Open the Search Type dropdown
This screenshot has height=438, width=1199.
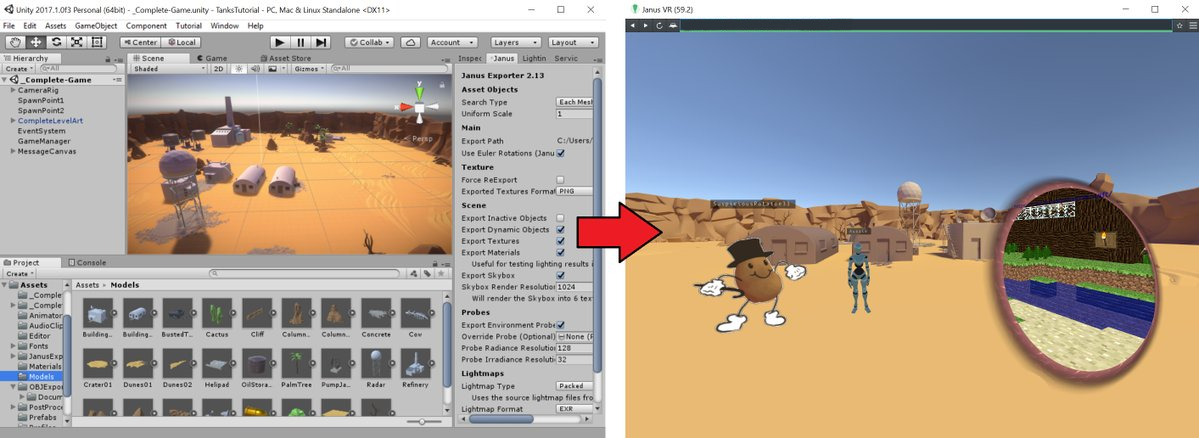(574, 102)
